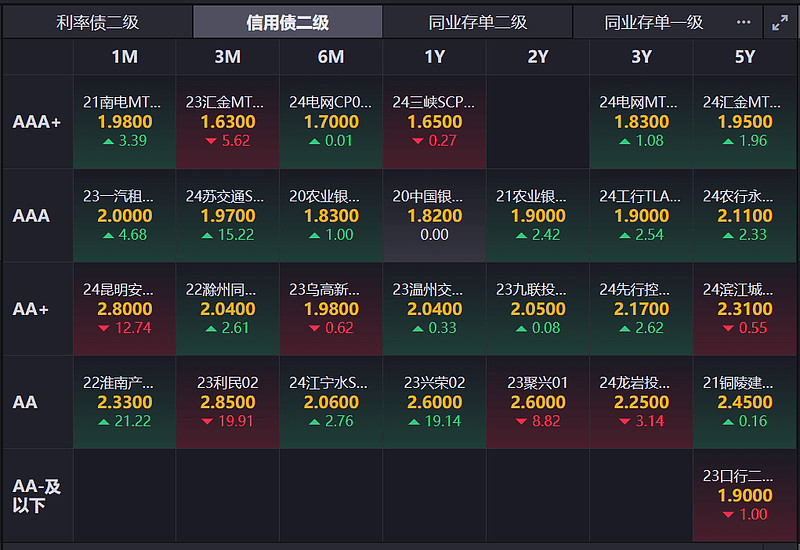Open the 23利民02 bond cell at 2.8500
This screenshot has width=800, height=550.
228,403
